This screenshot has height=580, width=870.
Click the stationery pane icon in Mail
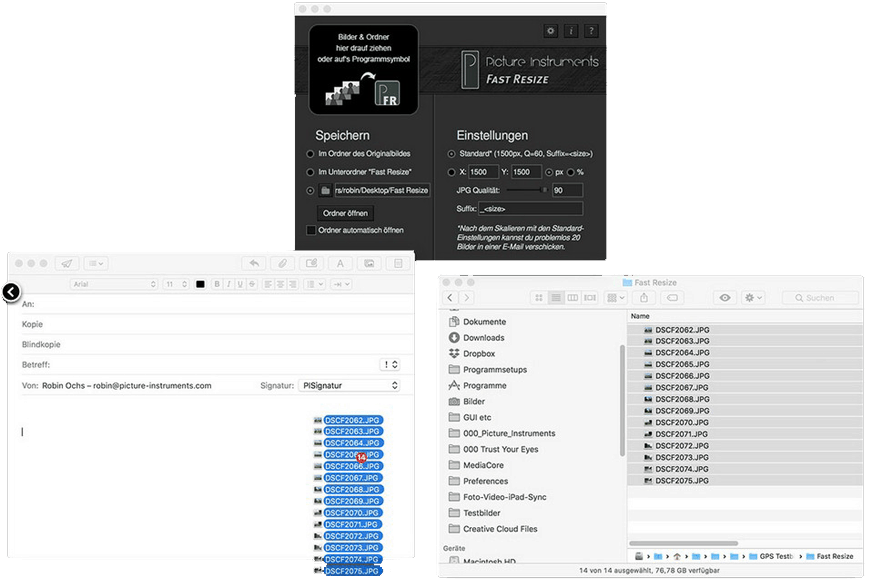coord(398,263)
